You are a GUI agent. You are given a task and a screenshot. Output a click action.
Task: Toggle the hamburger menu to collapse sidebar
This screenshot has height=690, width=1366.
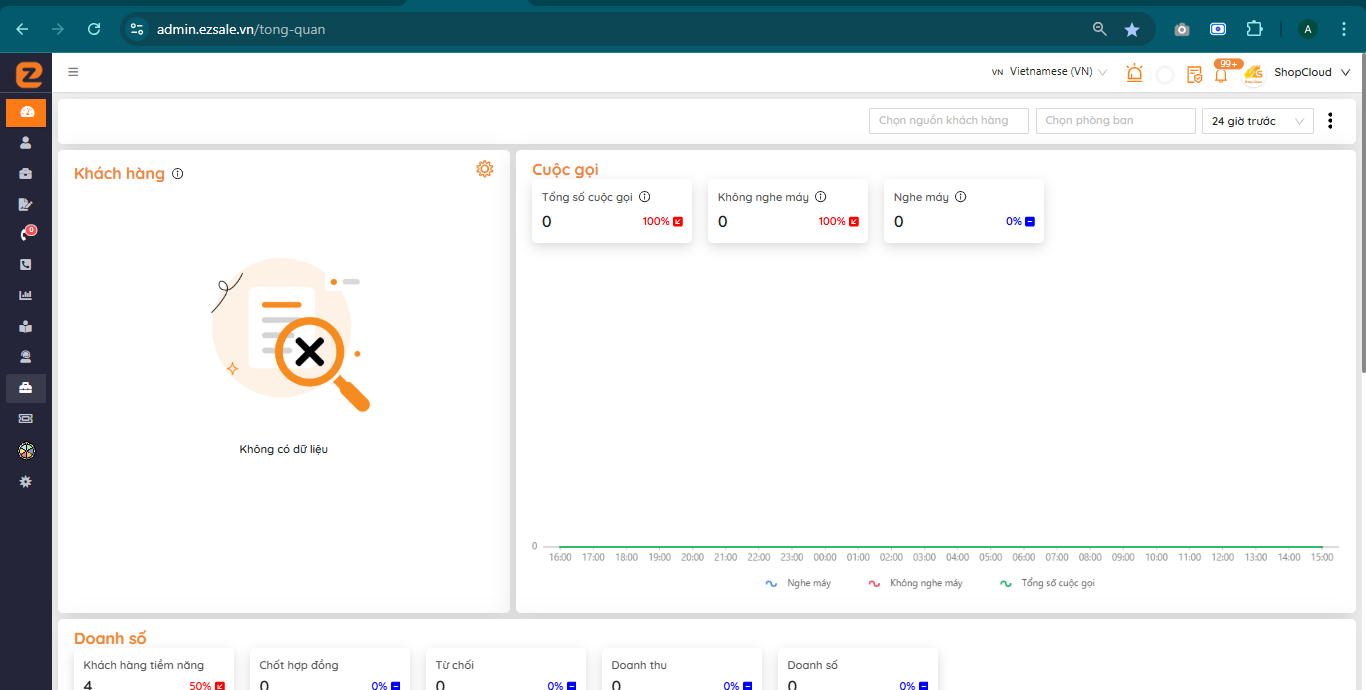[x=73, y=72]
